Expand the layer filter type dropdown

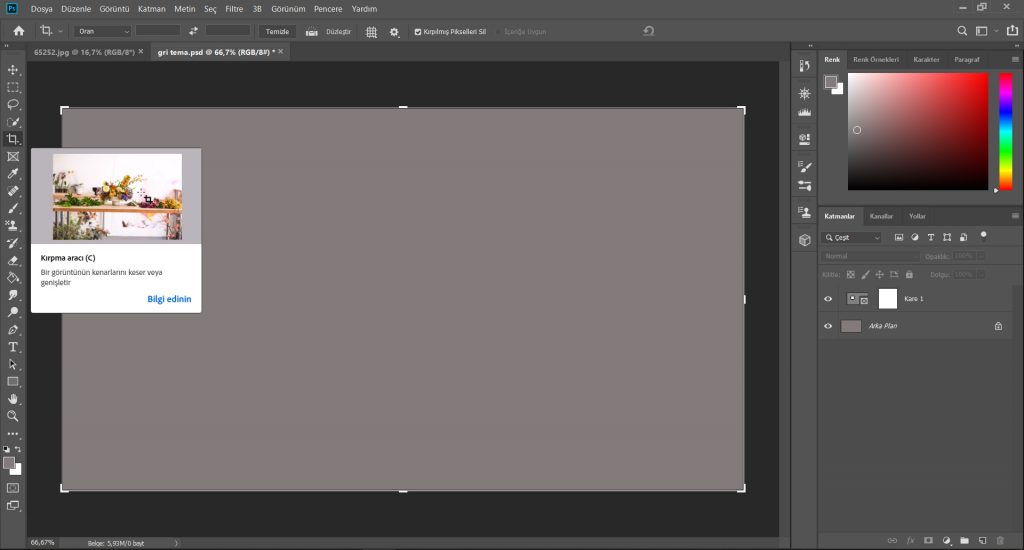pyautogui.click(x=852, y=238)
